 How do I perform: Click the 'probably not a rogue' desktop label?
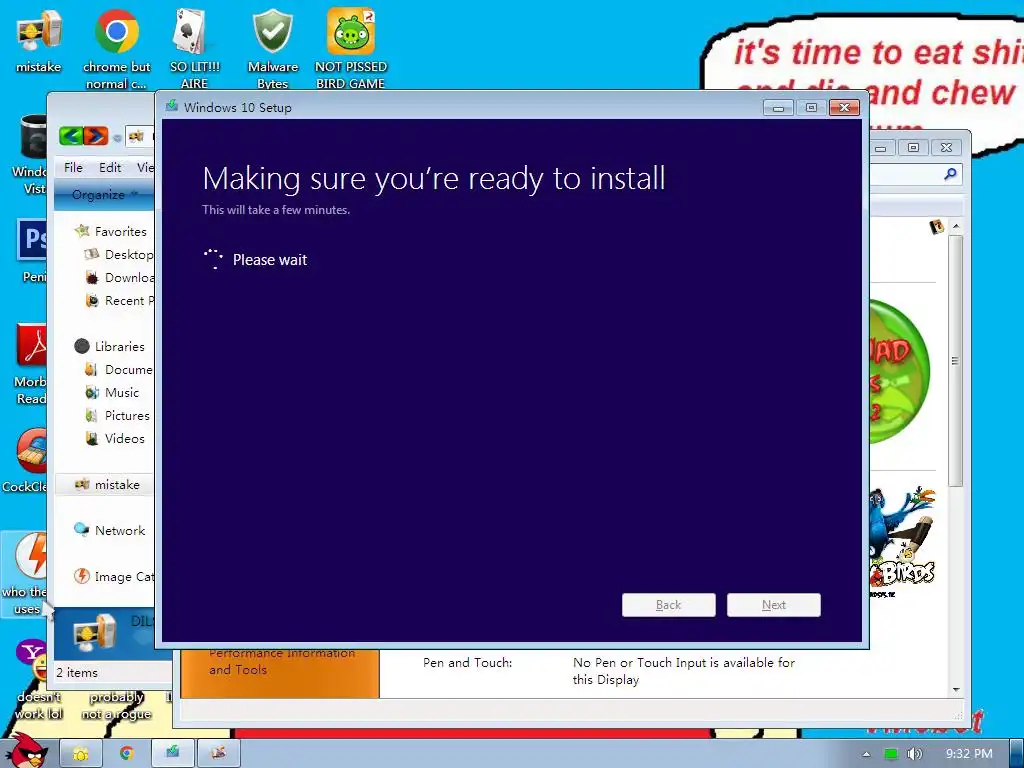coord(116,705)
